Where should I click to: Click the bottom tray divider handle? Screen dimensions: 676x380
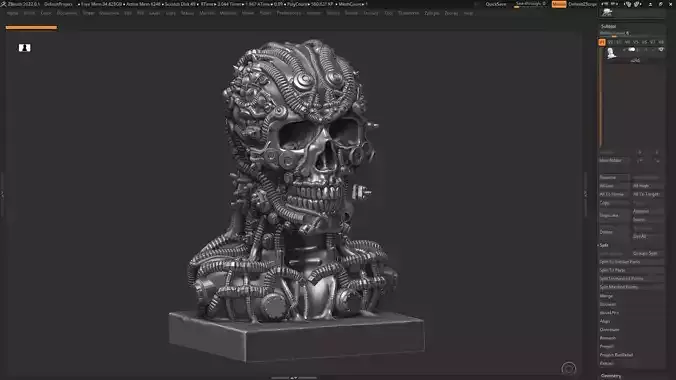coord(294,378)
